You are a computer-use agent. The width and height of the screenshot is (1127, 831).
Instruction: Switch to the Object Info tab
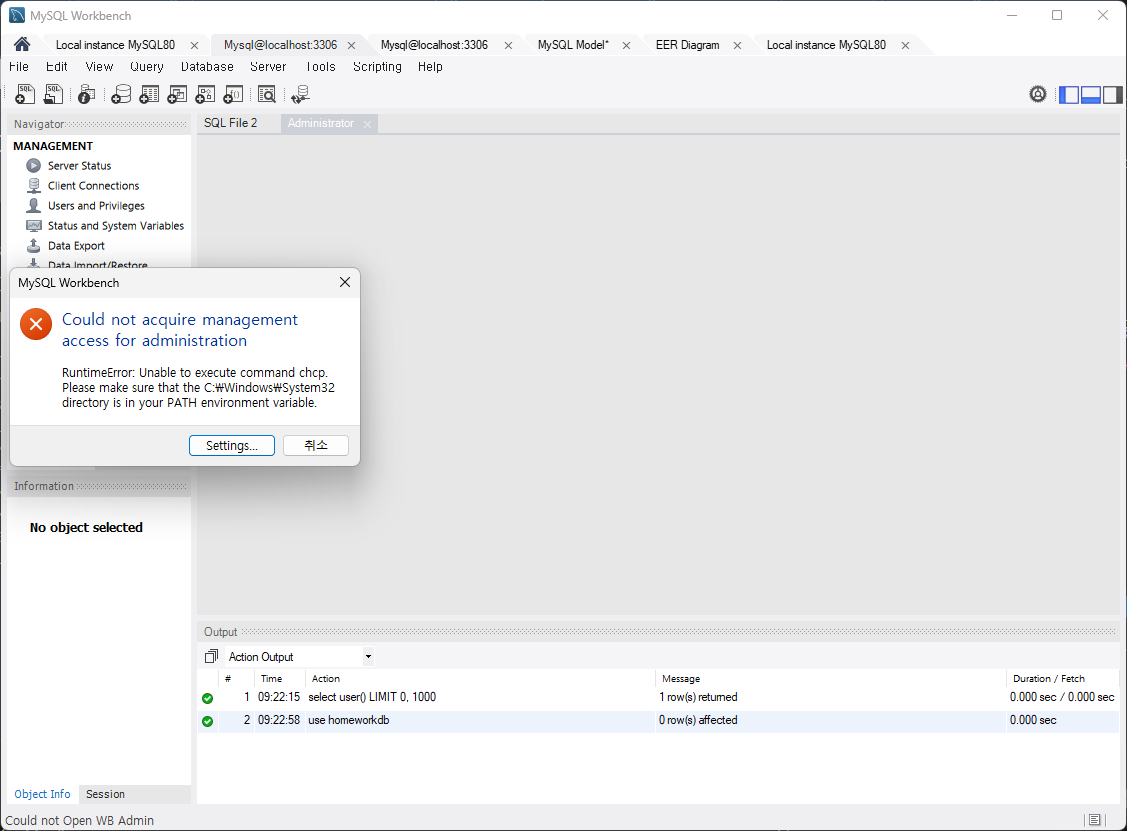[42, 794]
